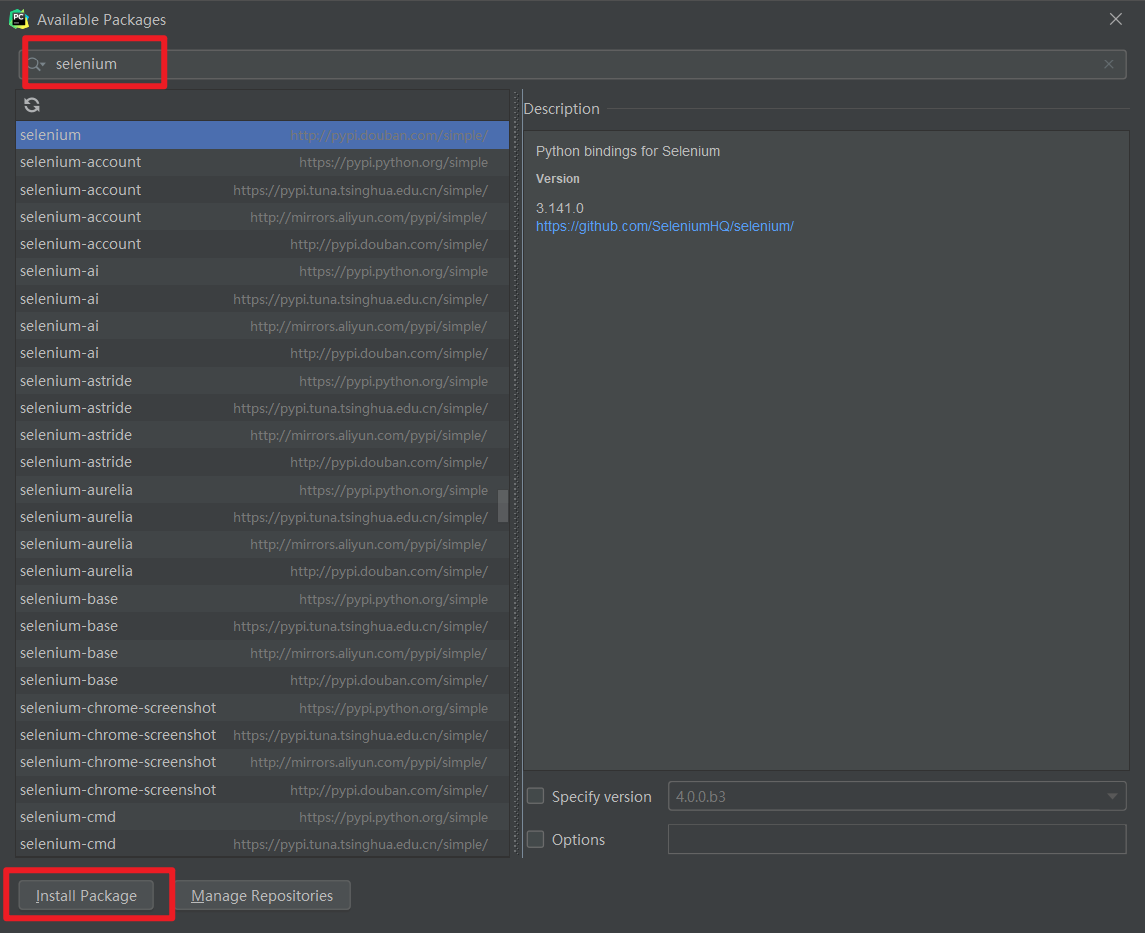Select selenium-astride from aliyun mirror
This screenshot has width=1145, height=933.
point(262,434)
